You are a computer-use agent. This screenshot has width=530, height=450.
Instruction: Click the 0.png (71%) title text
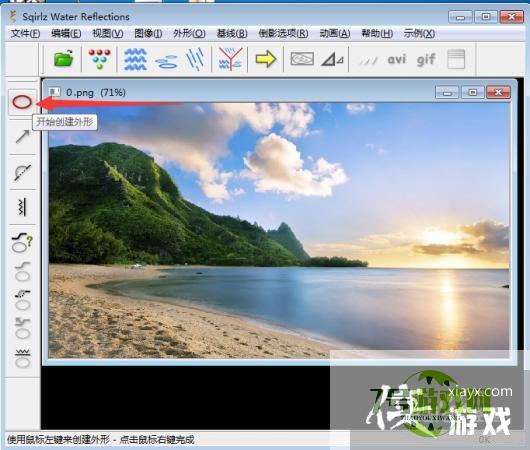click(x=96, y=92)
